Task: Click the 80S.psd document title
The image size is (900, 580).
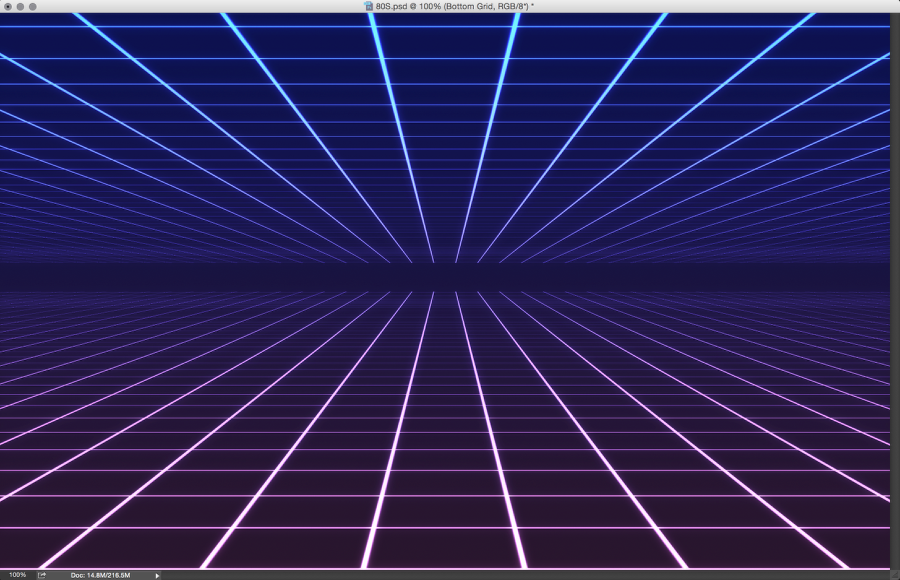Action: tap(455, 6)
